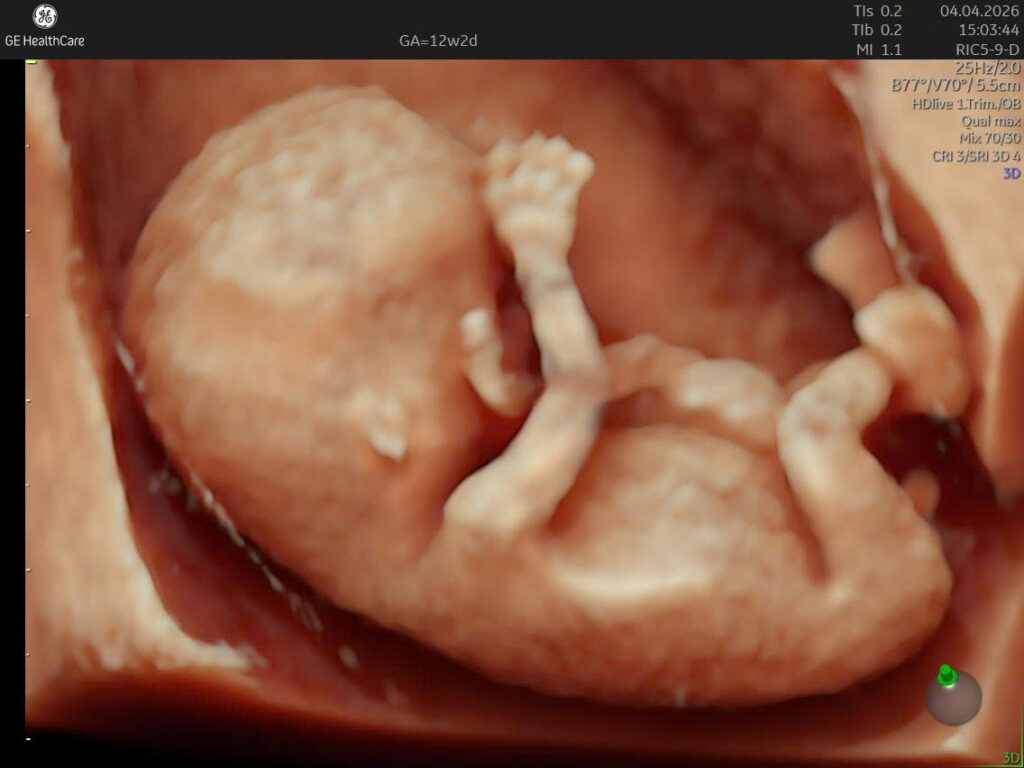Select the GA=12w2d gestational age label
Viewport: 1024px width, 768px height.
[x=438, y=40]
